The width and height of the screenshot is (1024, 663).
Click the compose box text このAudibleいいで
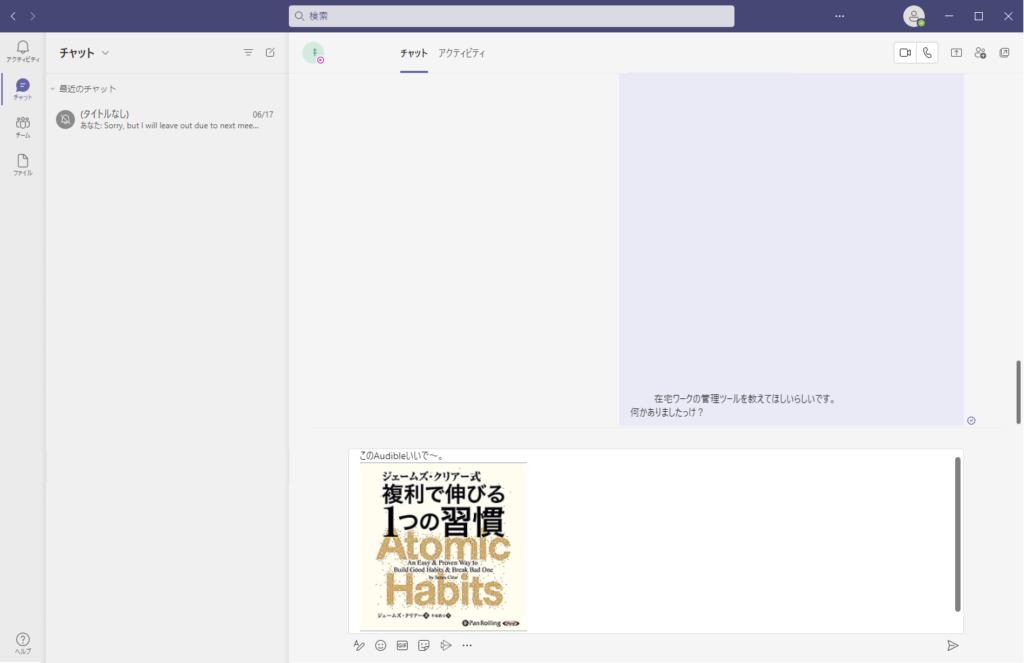[x=402, y=456]
